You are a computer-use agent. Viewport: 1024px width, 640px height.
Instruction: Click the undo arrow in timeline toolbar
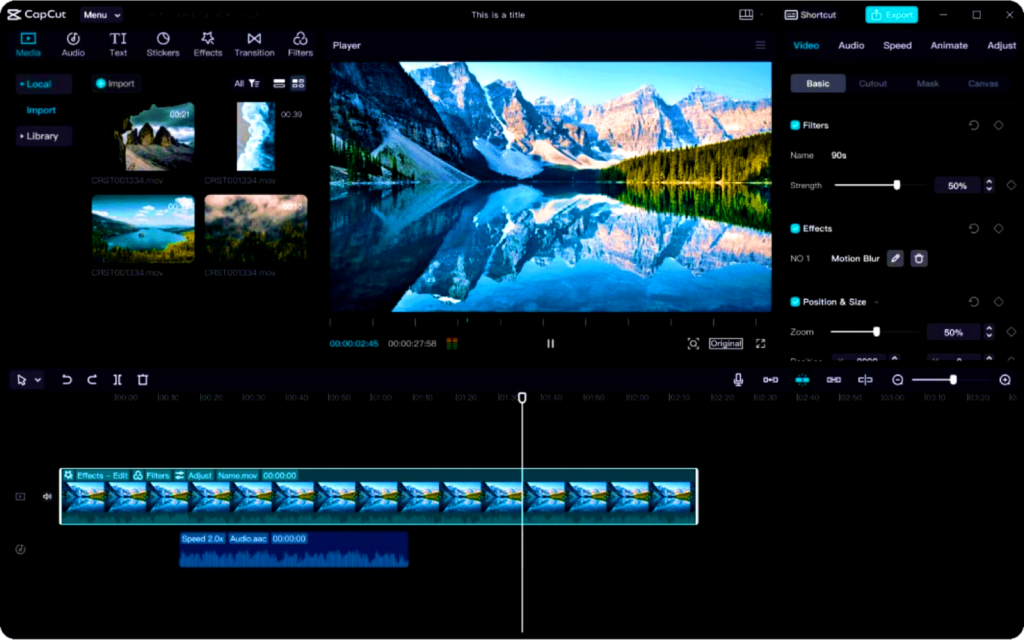click(67, 380)
